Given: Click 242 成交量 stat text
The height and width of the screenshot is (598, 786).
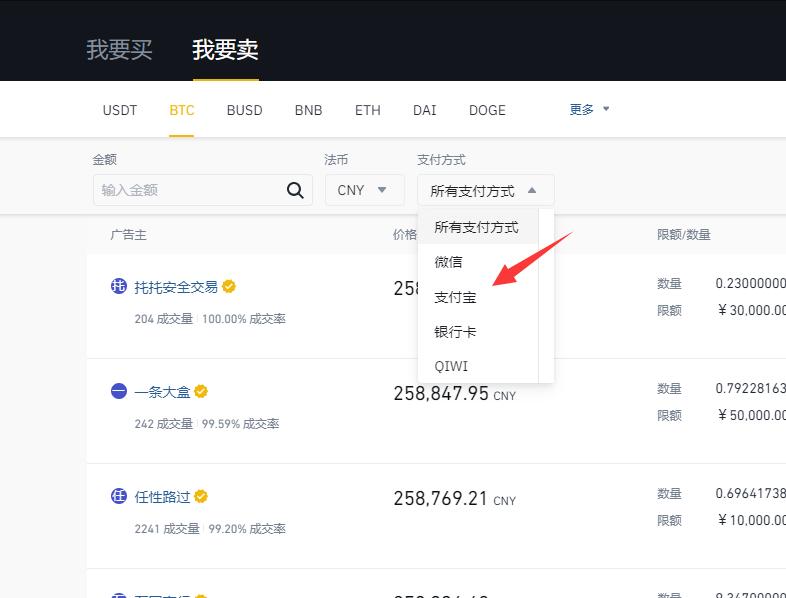Looking at the screenshot, I should [164, 424].
